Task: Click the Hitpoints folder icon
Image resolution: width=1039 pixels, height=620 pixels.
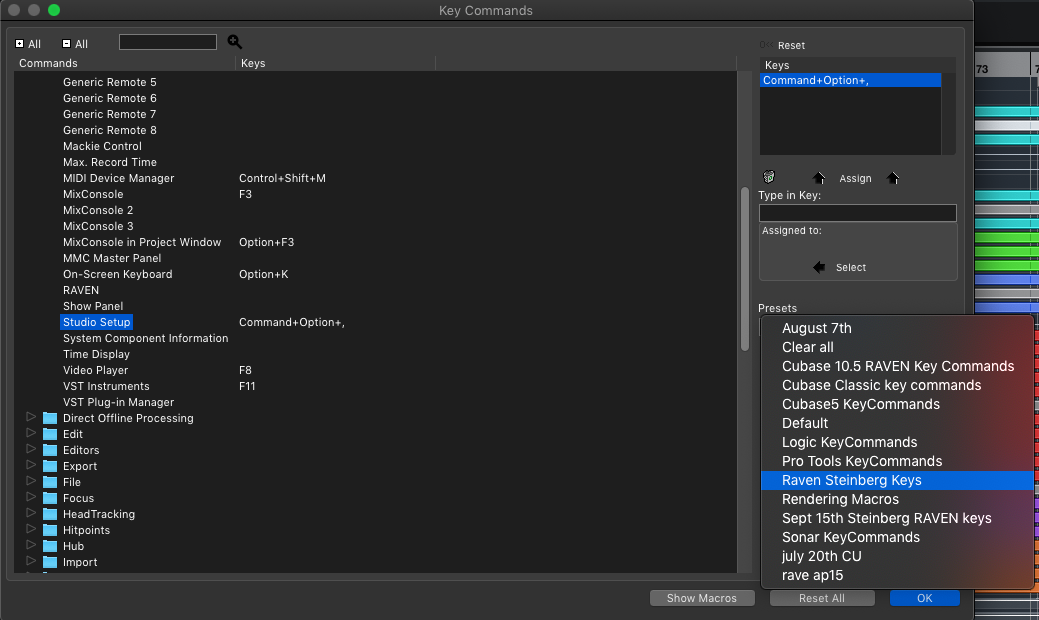Action: (x=50, y=530)
